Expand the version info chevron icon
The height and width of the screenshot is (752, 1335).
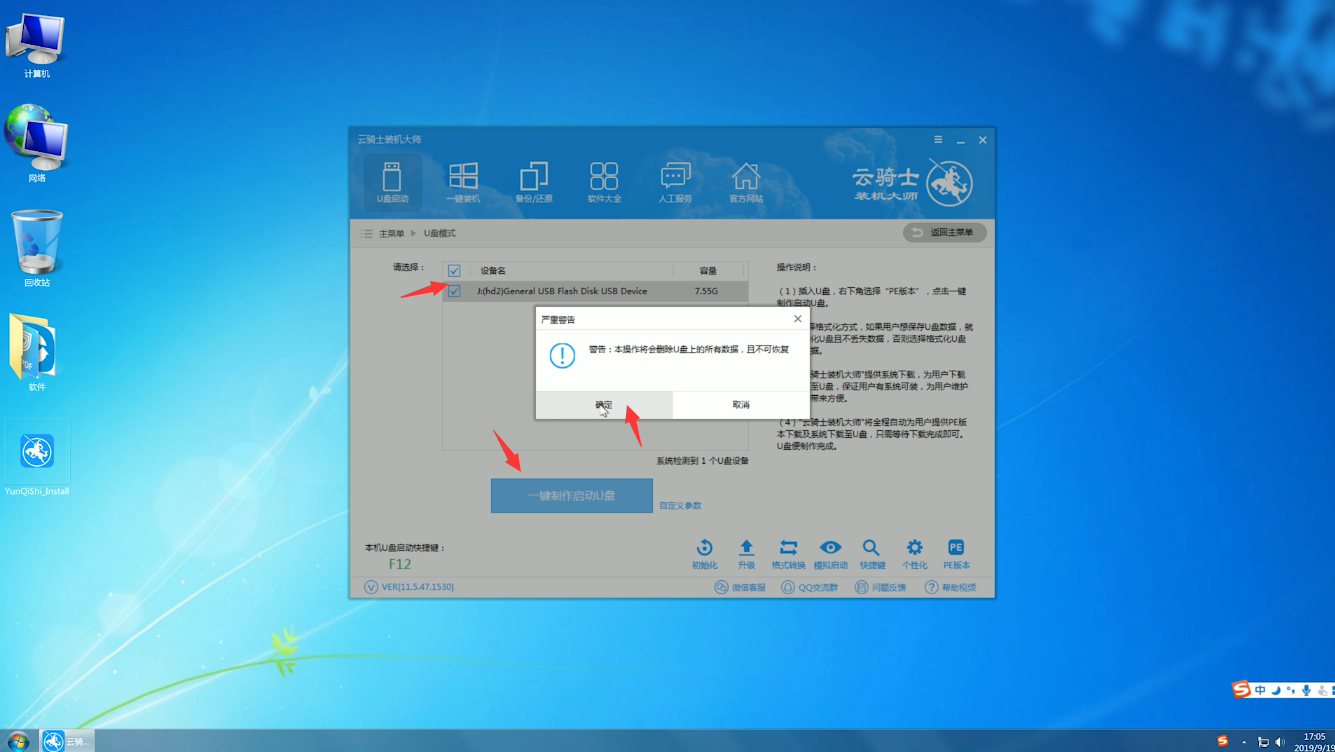coord(371,587)
